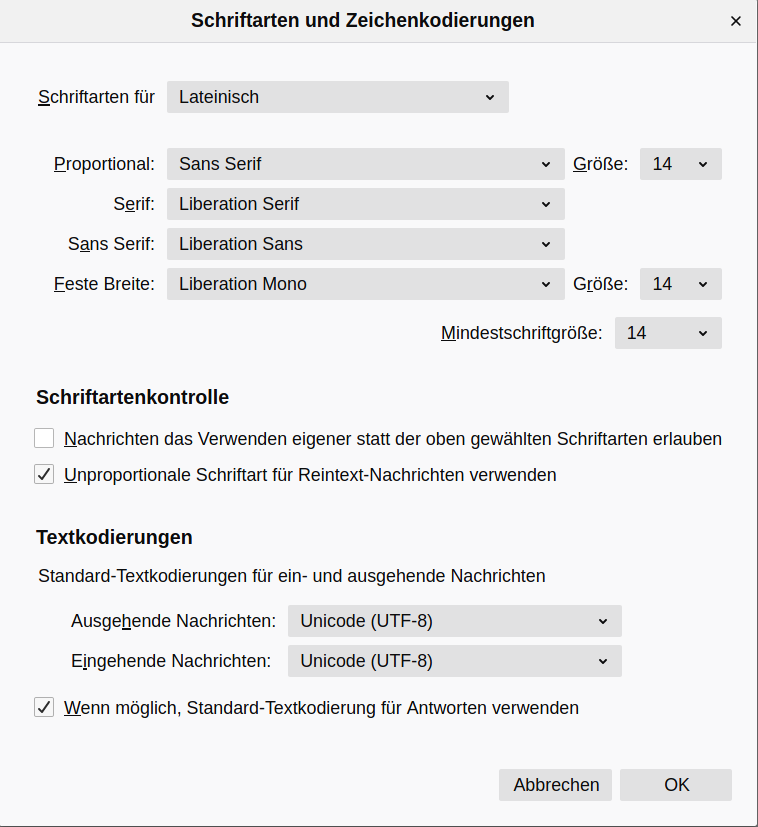Click the dialog title Schriftarten und Zeichenkodierungen

(x=362, y=20)
